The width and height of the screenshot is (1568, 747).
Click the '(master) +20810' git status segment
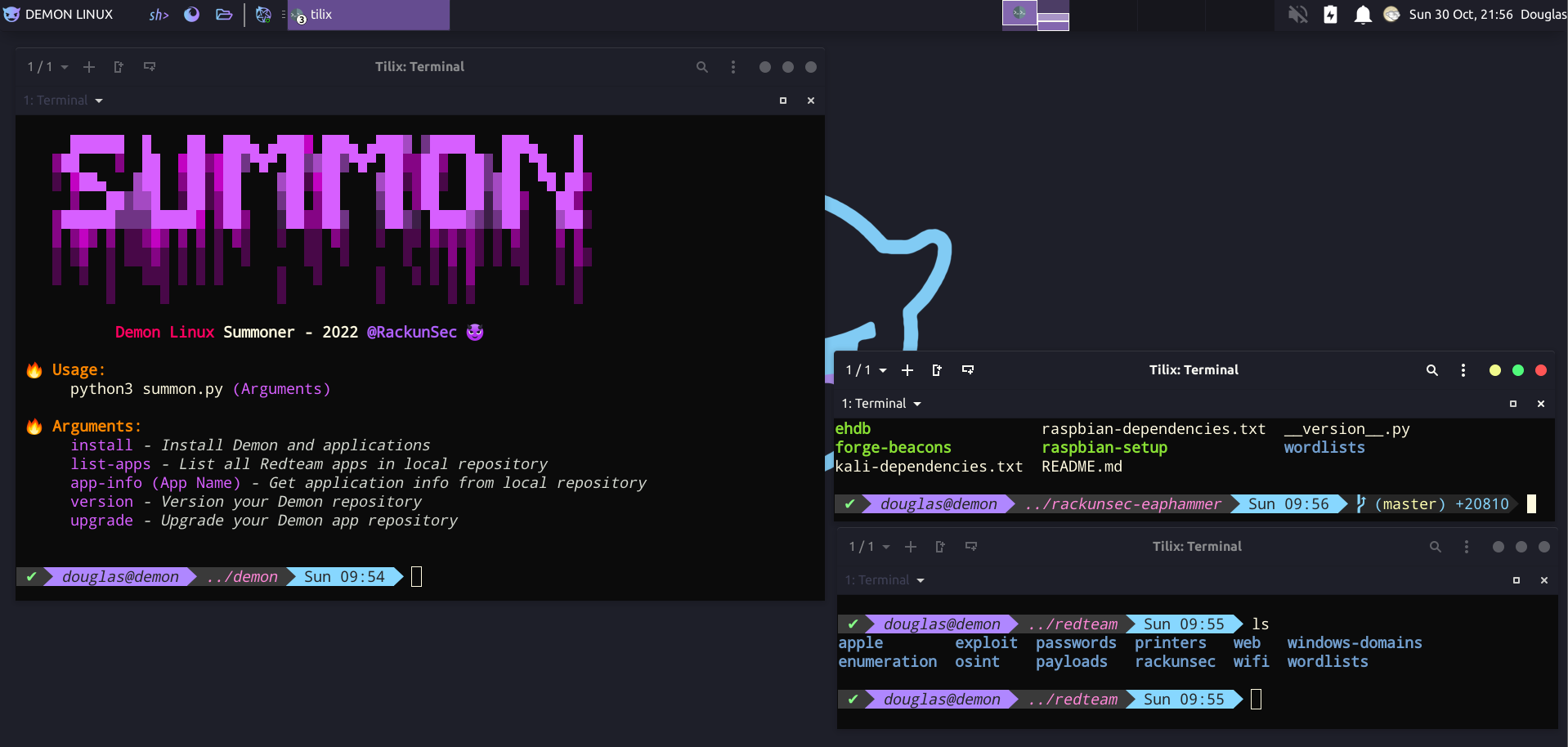coord(1432,504)
